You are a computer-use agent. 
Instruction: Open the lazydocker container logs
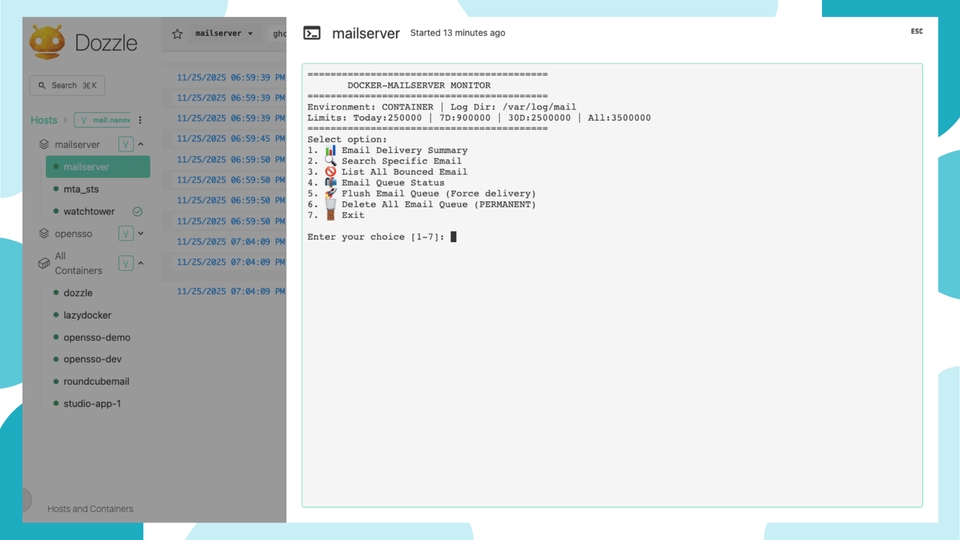click(87, 315)
